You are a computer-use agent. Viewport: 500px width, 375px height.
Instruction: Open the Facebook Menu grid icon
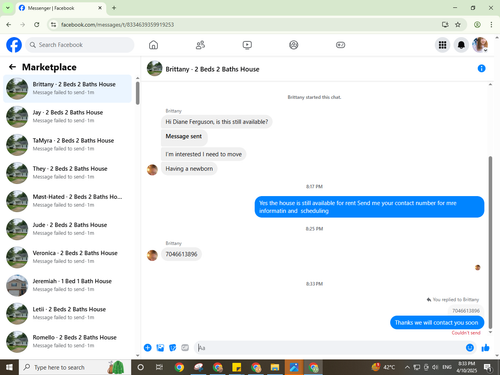point(442,45)
